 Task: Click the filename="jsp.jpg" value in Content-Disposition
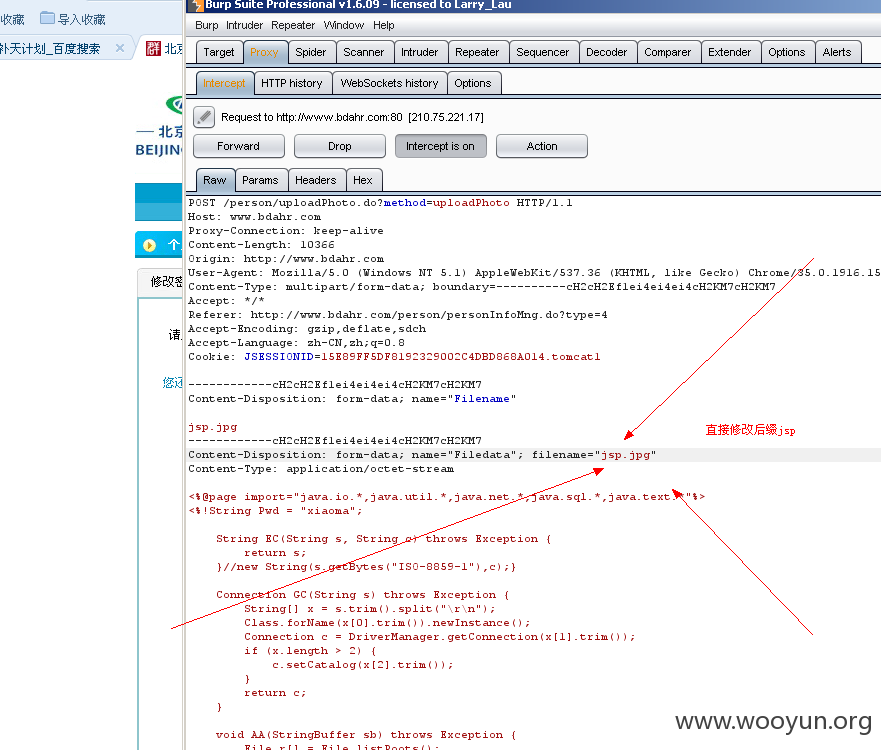click(x=594, y=455)
